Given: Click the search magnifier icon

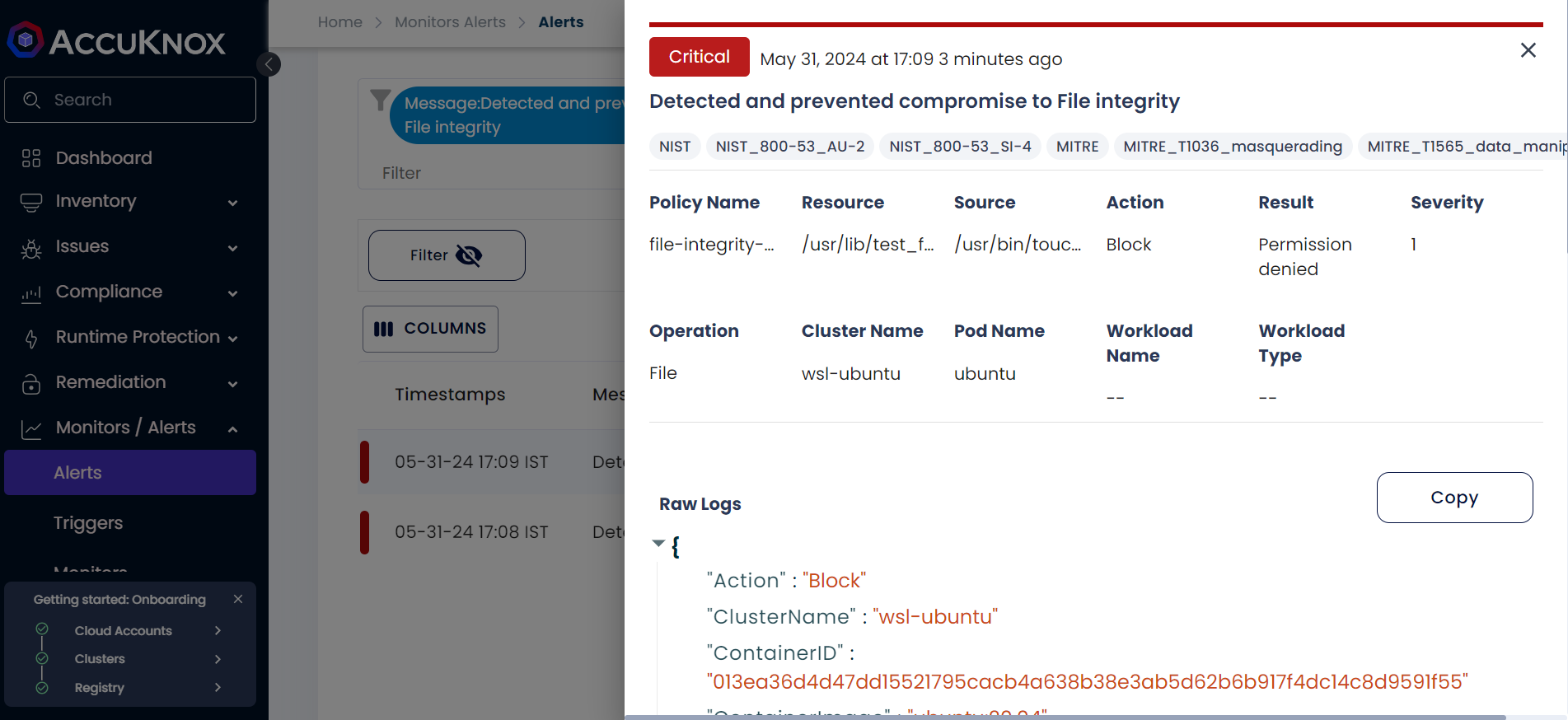Looking at the screenshot, I should point(31,100).
